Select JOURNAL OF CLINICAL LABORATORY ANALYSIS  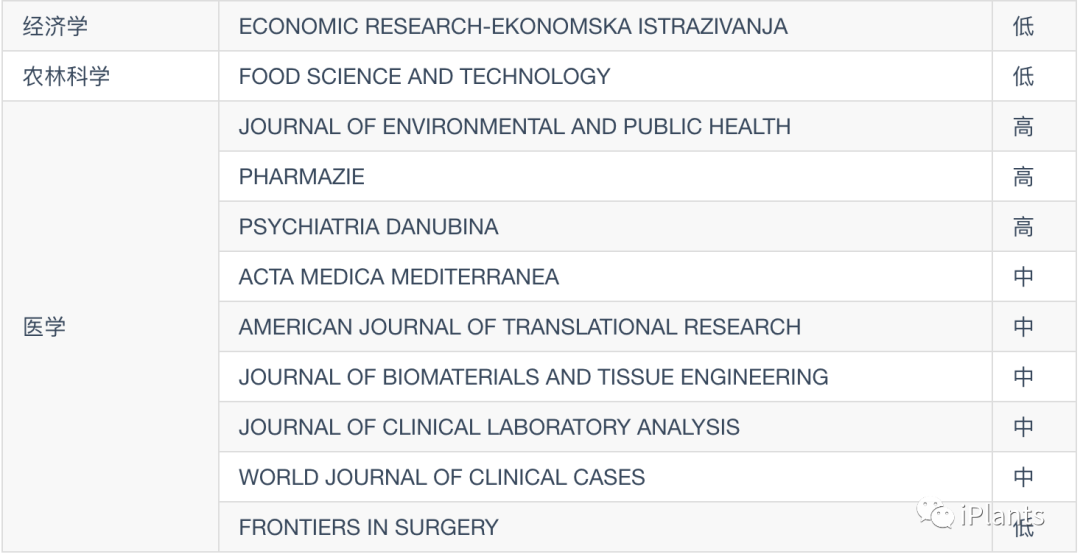489,427
